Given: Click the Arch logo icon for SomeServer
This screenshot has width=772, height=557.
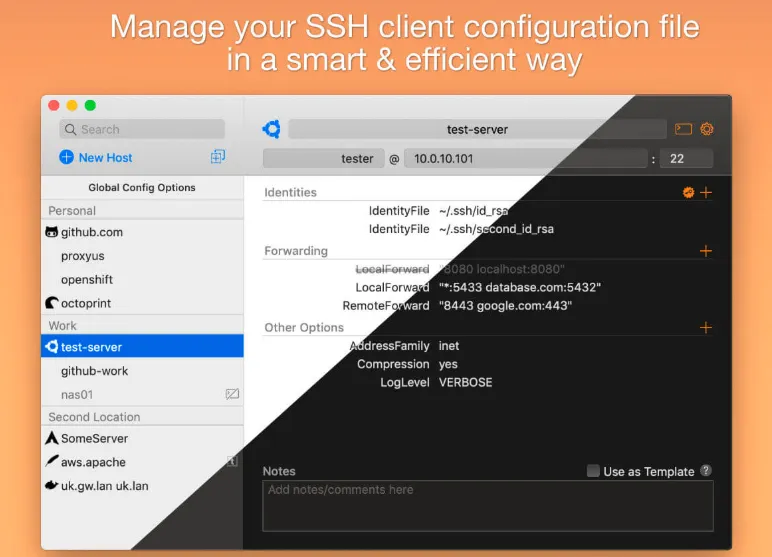Looking at the screenshot, I should [x=52, y=438].
